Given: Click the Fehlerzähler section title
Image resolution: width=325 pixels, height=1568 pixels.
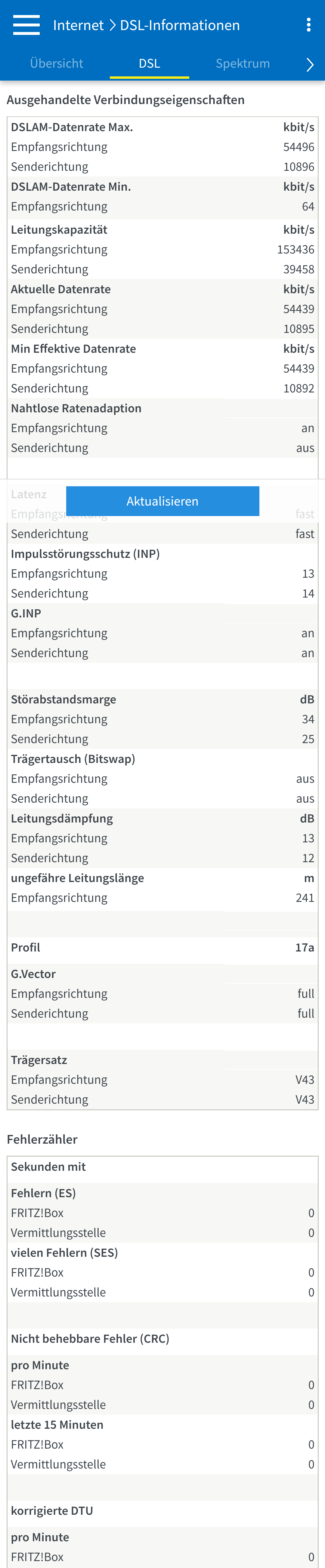Looking at the screenshot, I should coord(42,1139).
